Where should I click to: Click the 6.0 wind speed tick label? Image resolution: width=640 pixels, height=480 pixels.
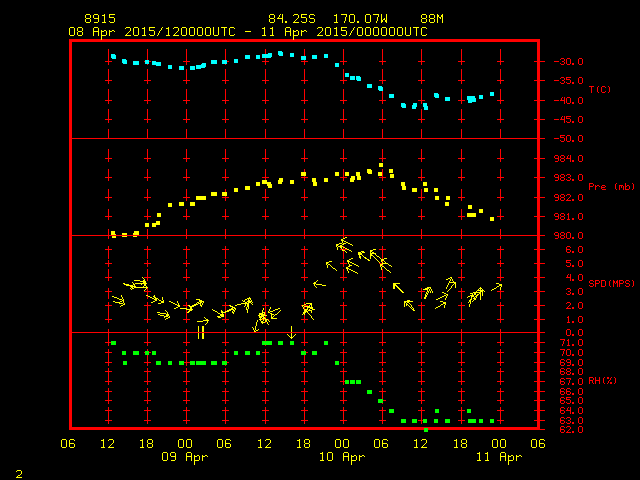point(574,250)
